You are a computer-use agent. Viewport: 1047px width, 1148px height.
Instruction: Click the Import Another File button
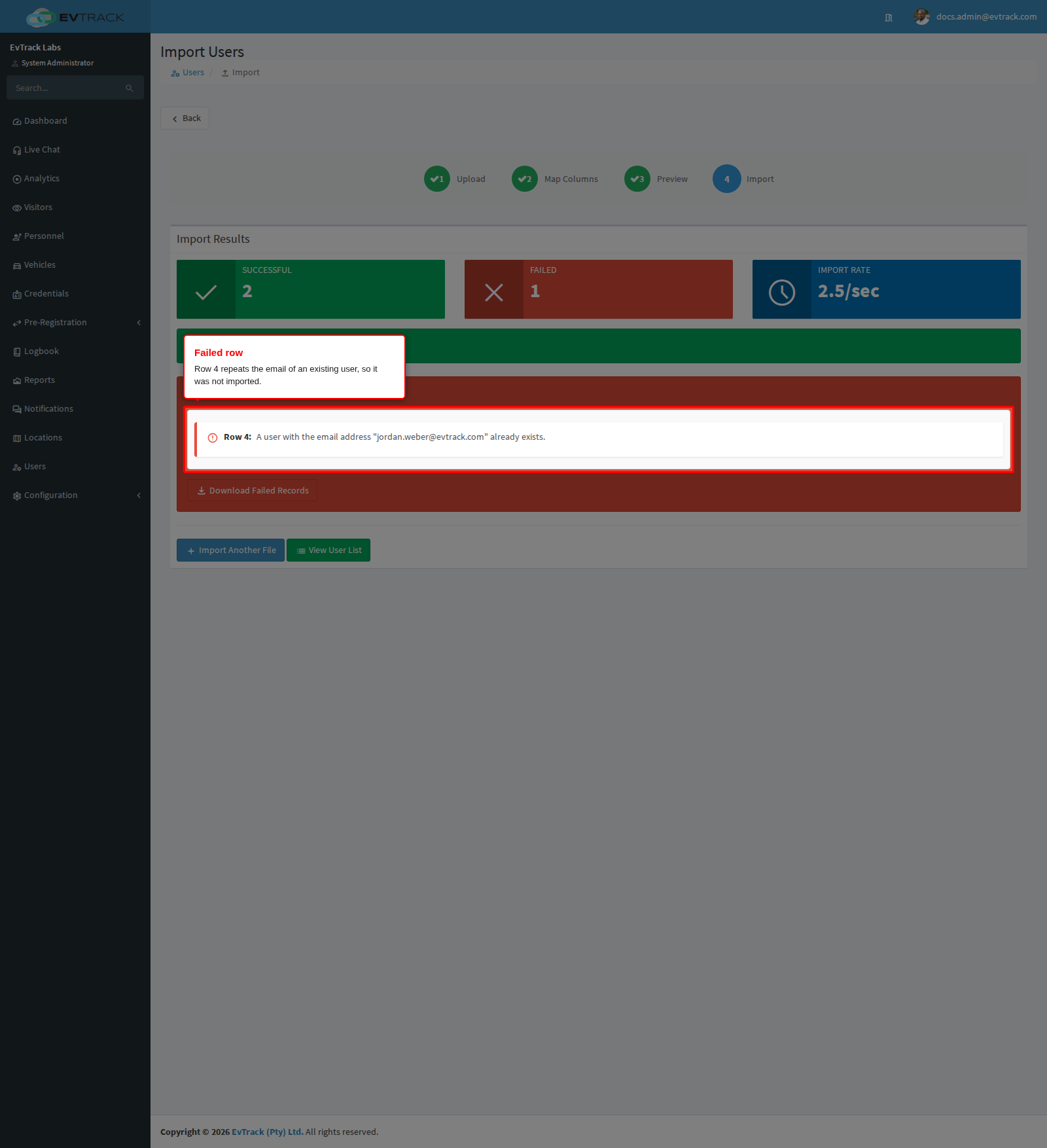point(230,550)
